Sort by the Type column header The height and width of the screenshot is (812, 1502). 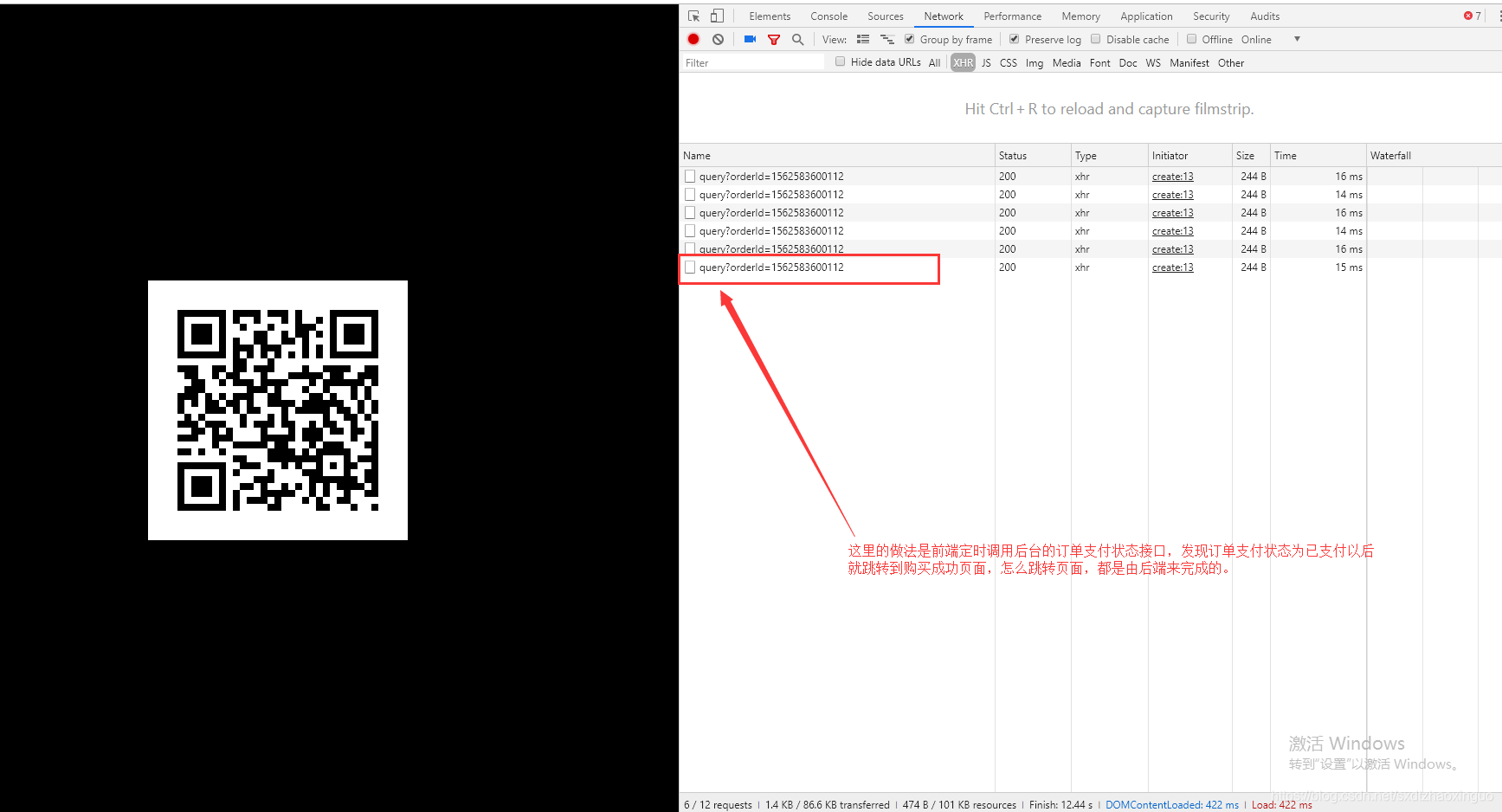coord(1110,156)
